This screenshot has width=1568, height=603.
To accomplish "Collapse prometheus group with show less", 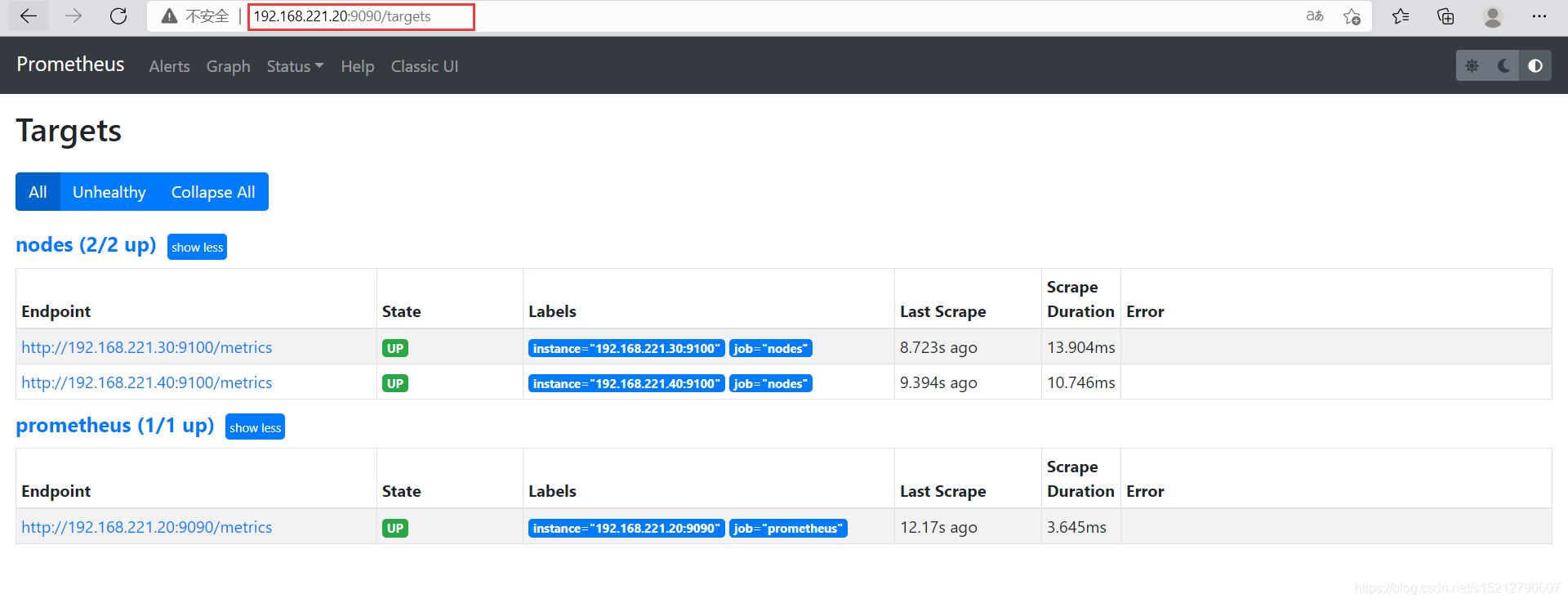I will click(255, 427).
